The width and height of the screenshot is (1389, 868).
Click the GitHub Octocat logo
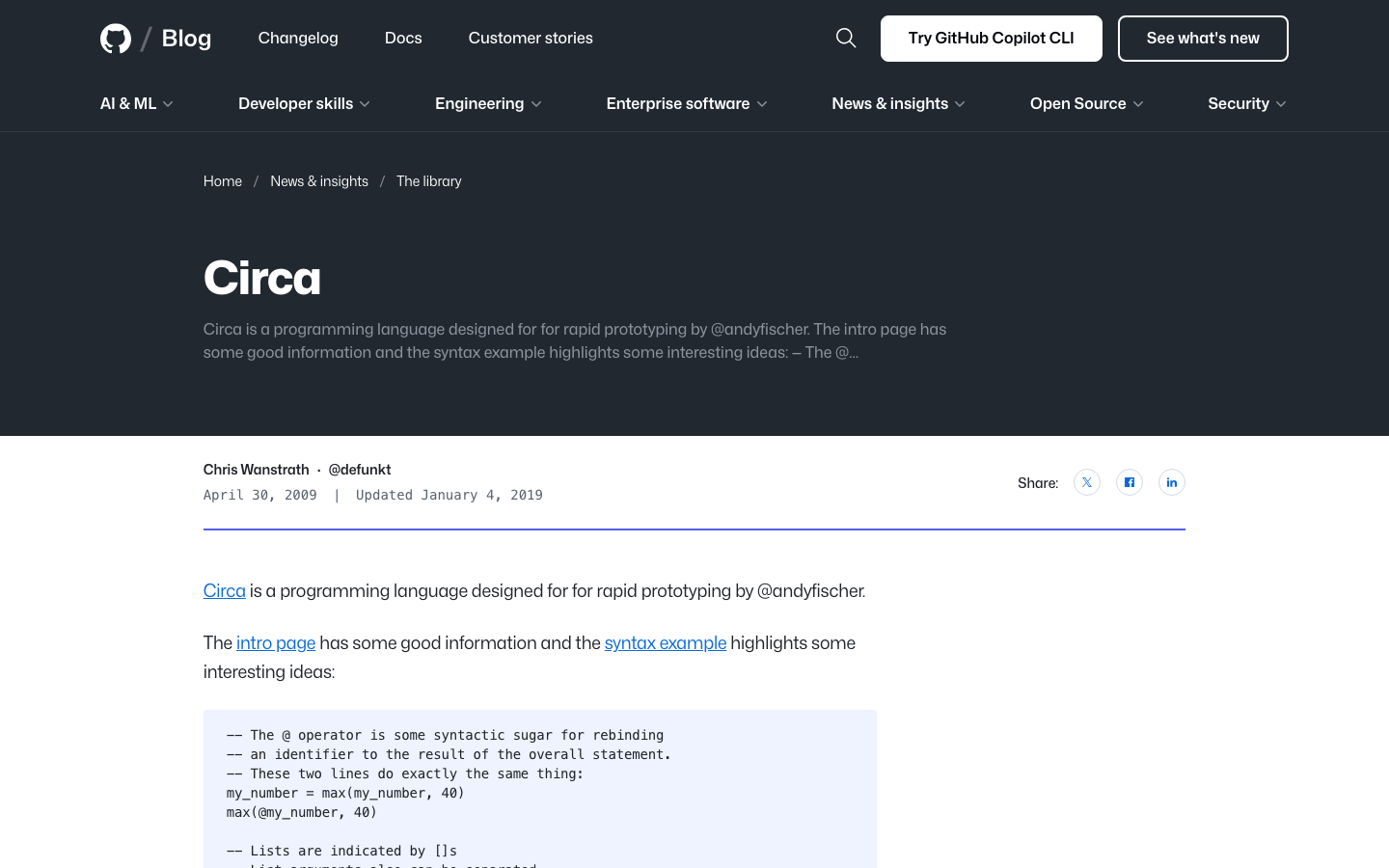[x=116, y=39]
